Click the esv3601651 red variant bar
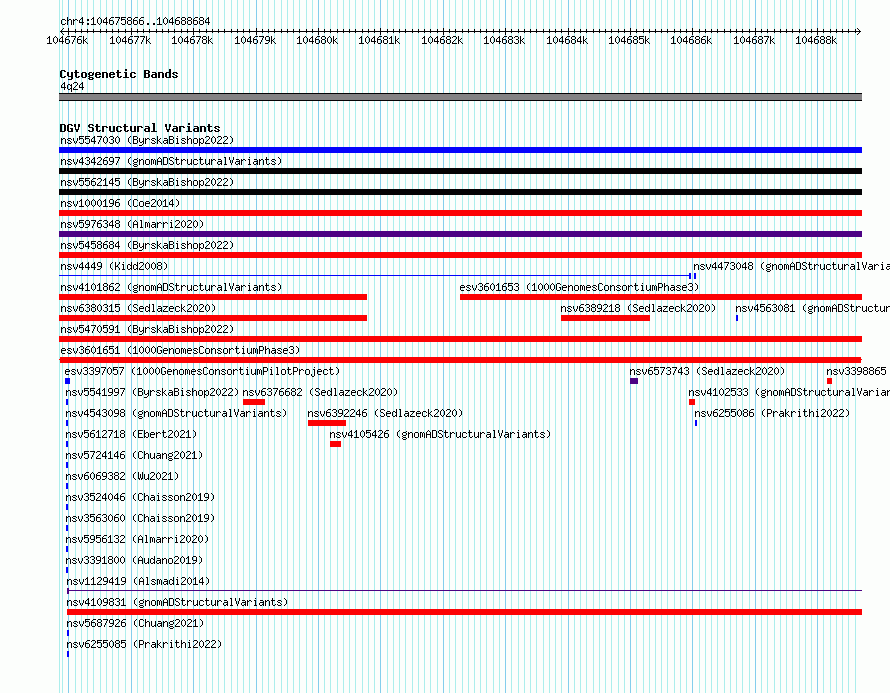This screenshot has height=693, width=890. pos(460,360)
